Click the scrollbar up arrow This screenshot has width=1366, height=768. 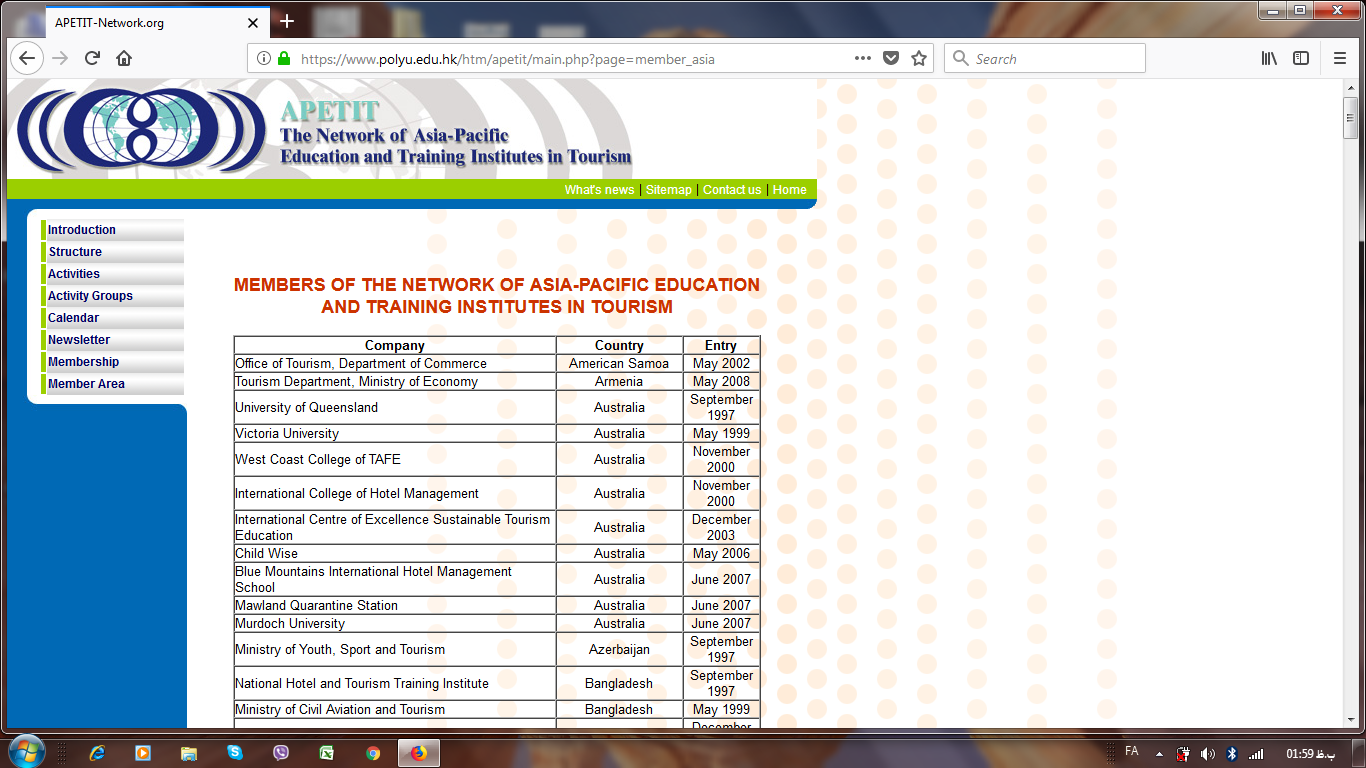click(1351, 87)
